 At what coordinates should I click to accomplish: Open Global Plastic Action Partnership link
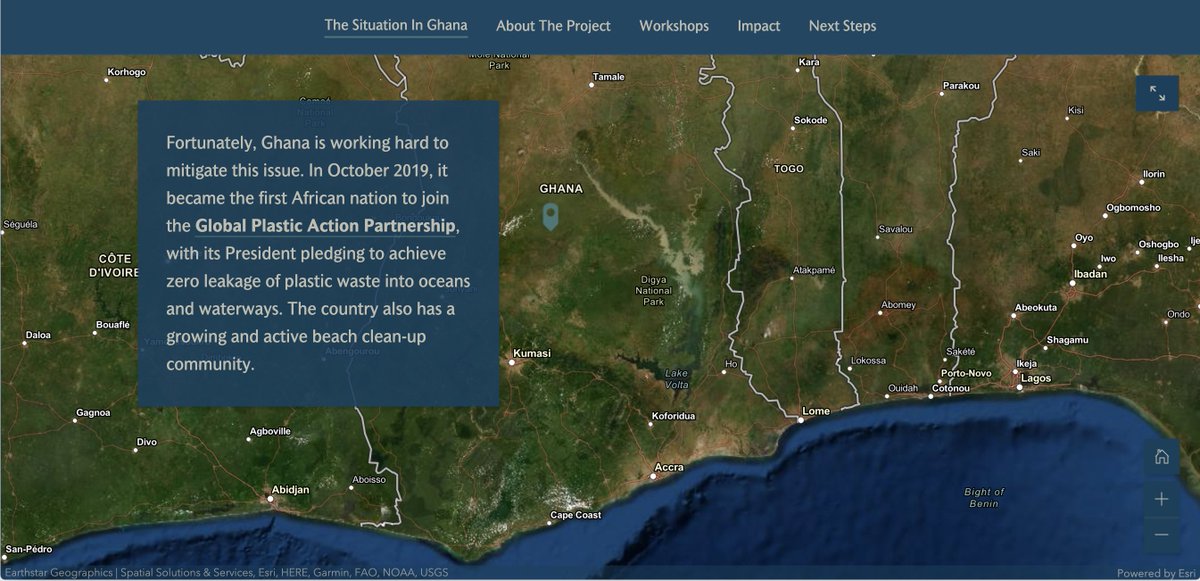[x=326, y=226]
